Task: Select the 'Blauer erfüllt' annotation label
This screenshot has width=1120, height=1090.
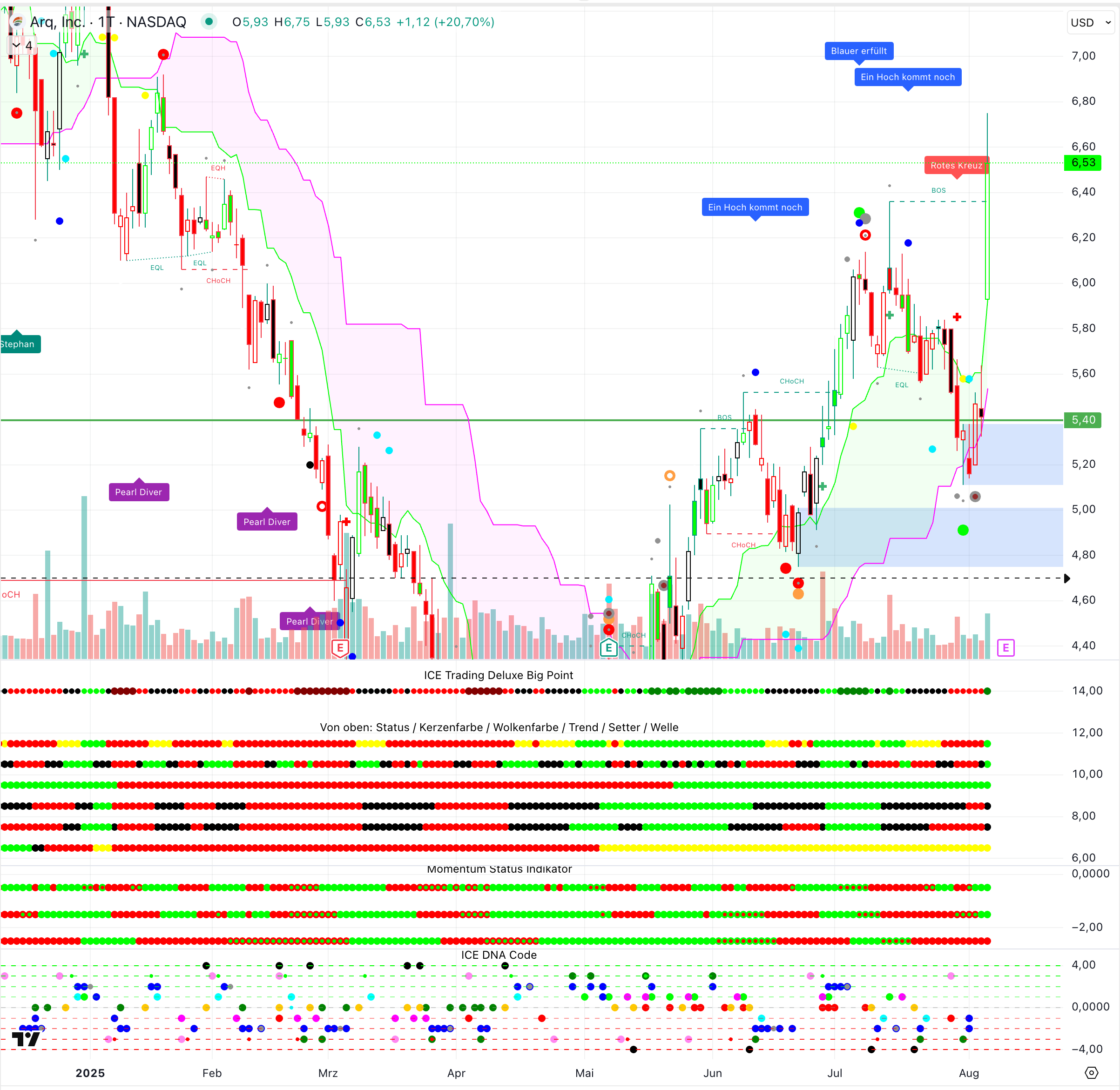Action: point(858,51)
